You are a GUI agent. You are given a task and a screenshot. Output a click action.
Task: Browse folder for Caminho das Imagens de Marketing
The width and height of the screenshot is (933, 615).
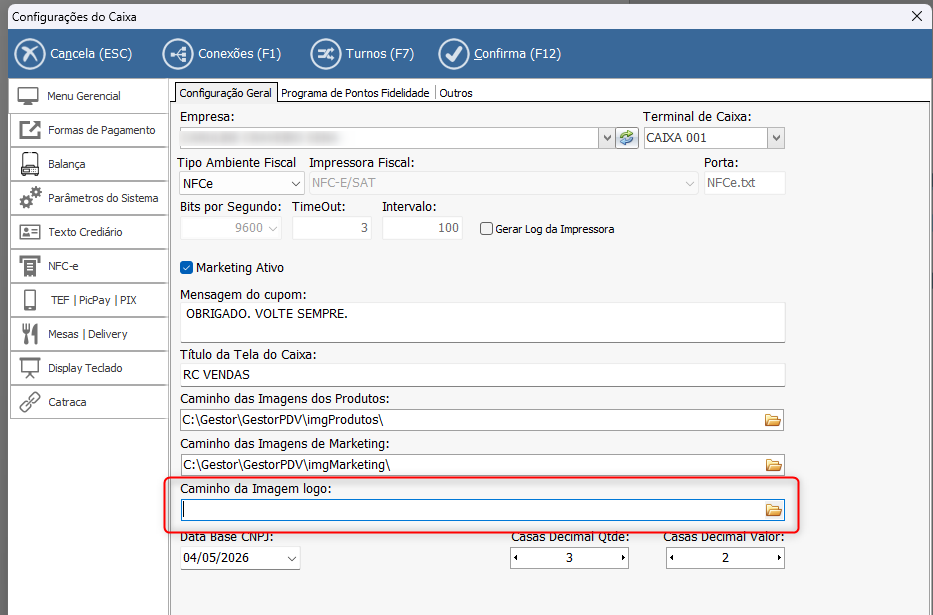[772, 465]
